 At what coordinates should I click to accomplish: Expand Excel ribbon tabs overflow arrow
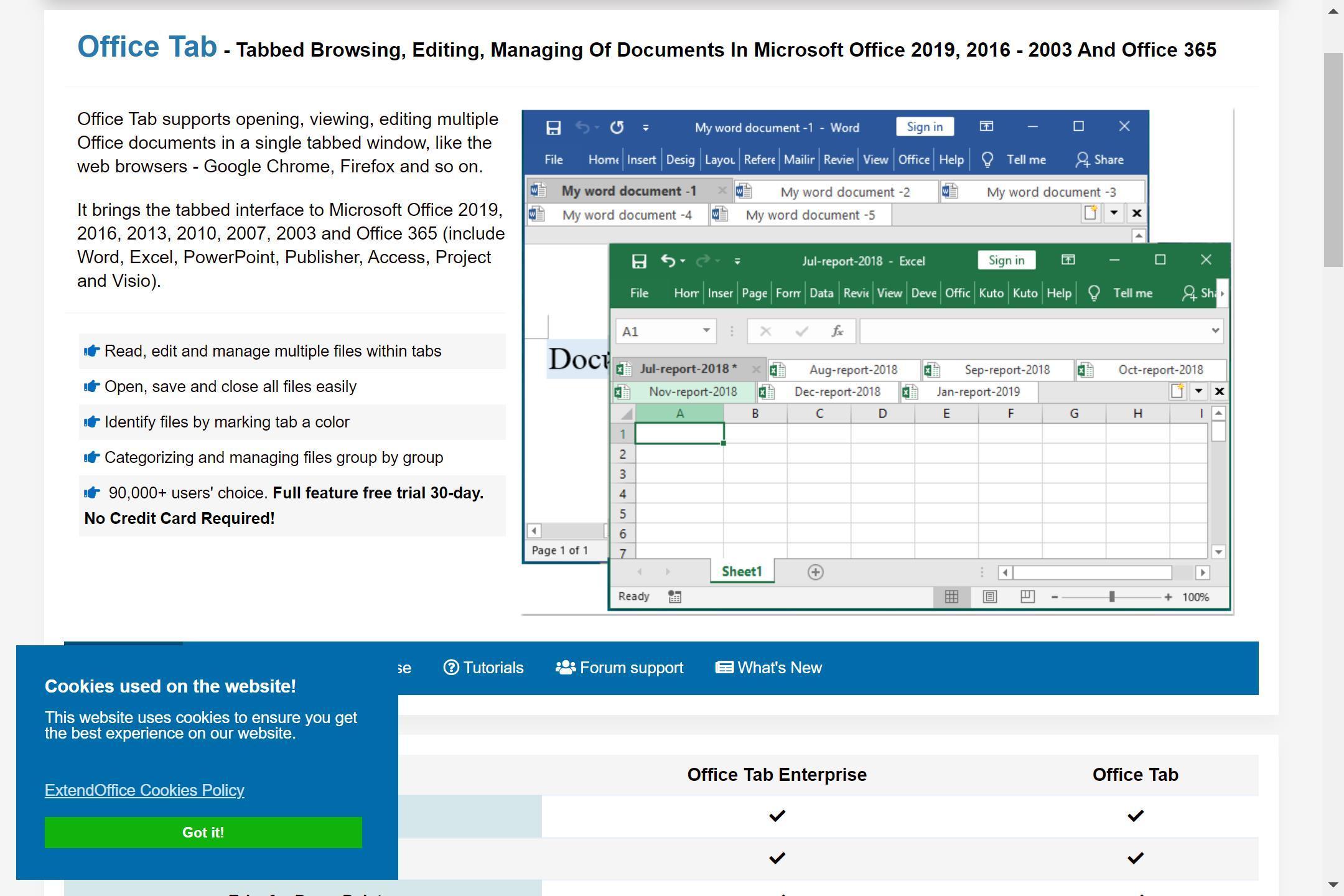[1222, 293]
